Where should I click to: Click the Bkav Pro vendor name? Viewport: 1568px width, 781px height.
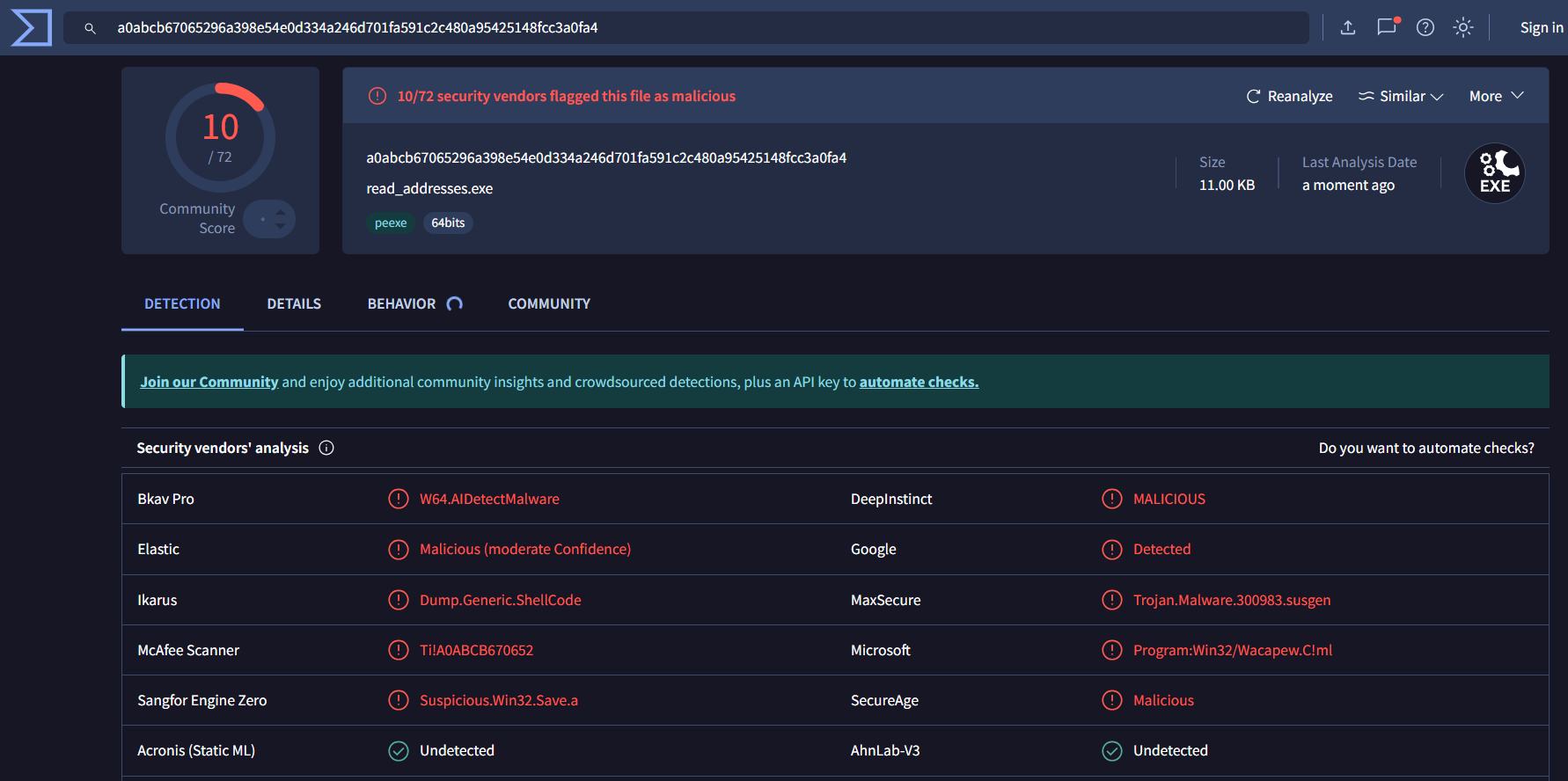pos(165,499)
